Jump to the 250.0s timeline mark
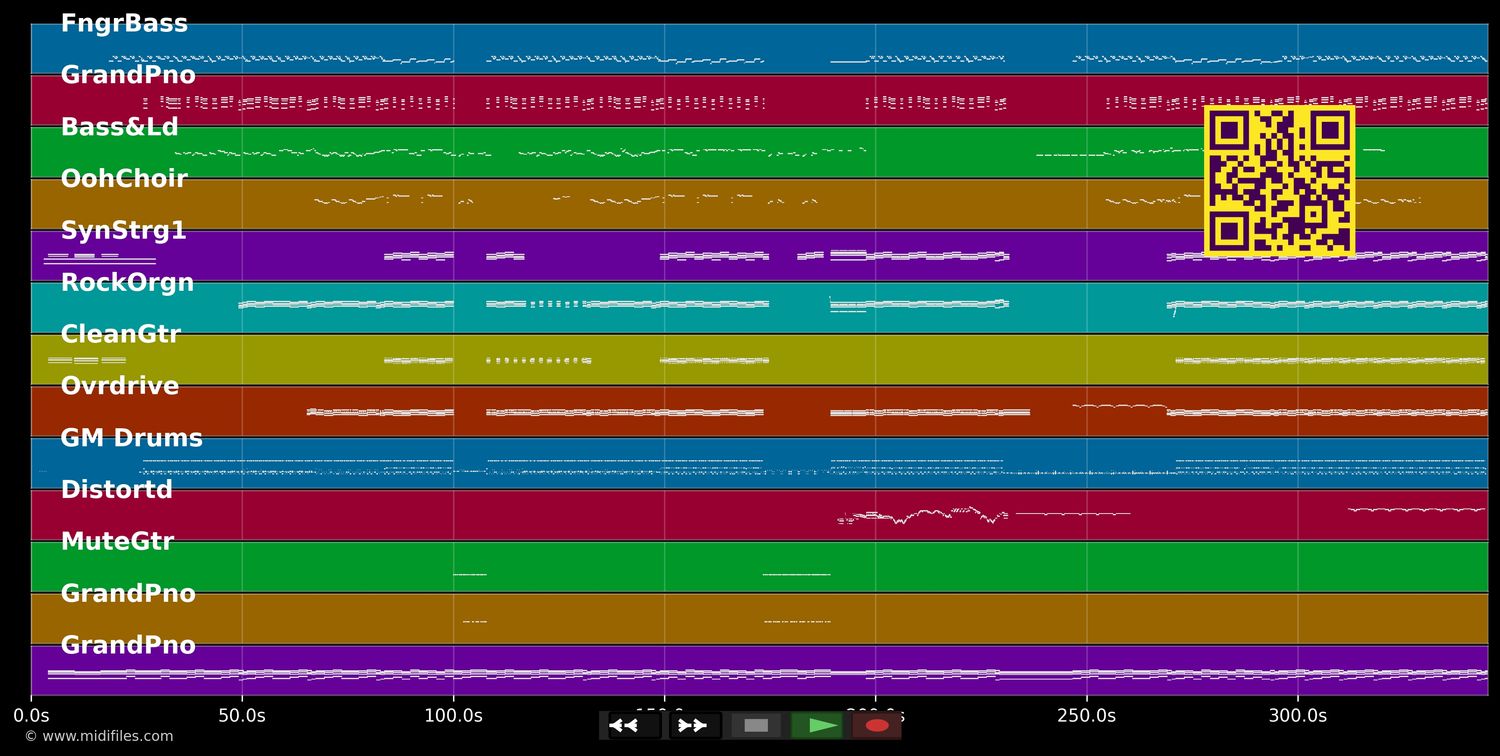This screenshot has height=756, width=1500. (x=1086, y=716)
